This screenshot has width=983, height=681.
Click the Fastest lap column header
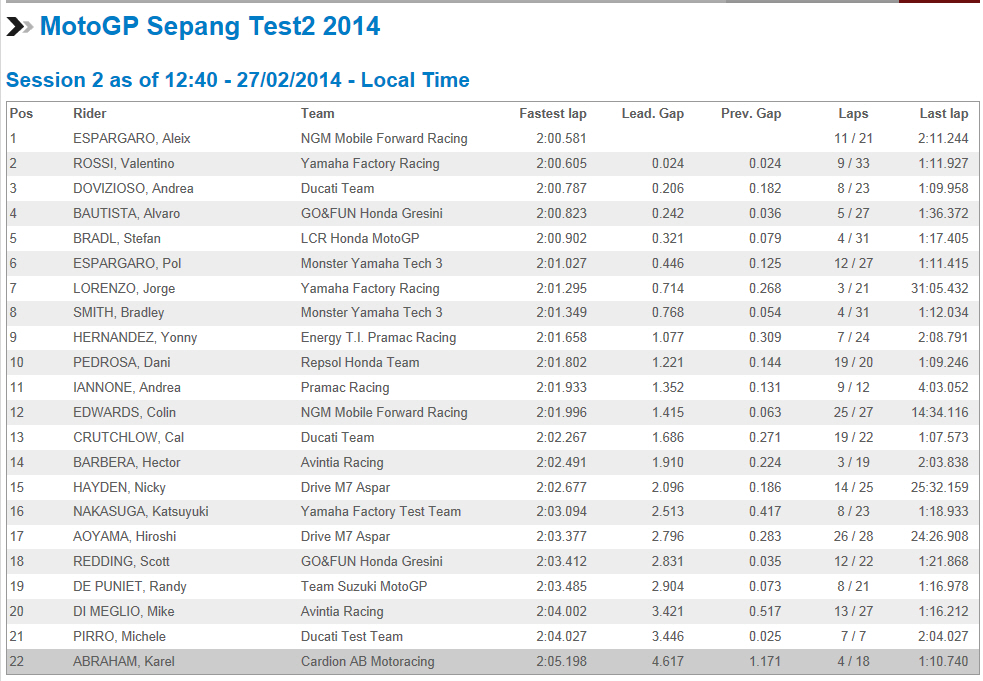click(x=553, y=114)
